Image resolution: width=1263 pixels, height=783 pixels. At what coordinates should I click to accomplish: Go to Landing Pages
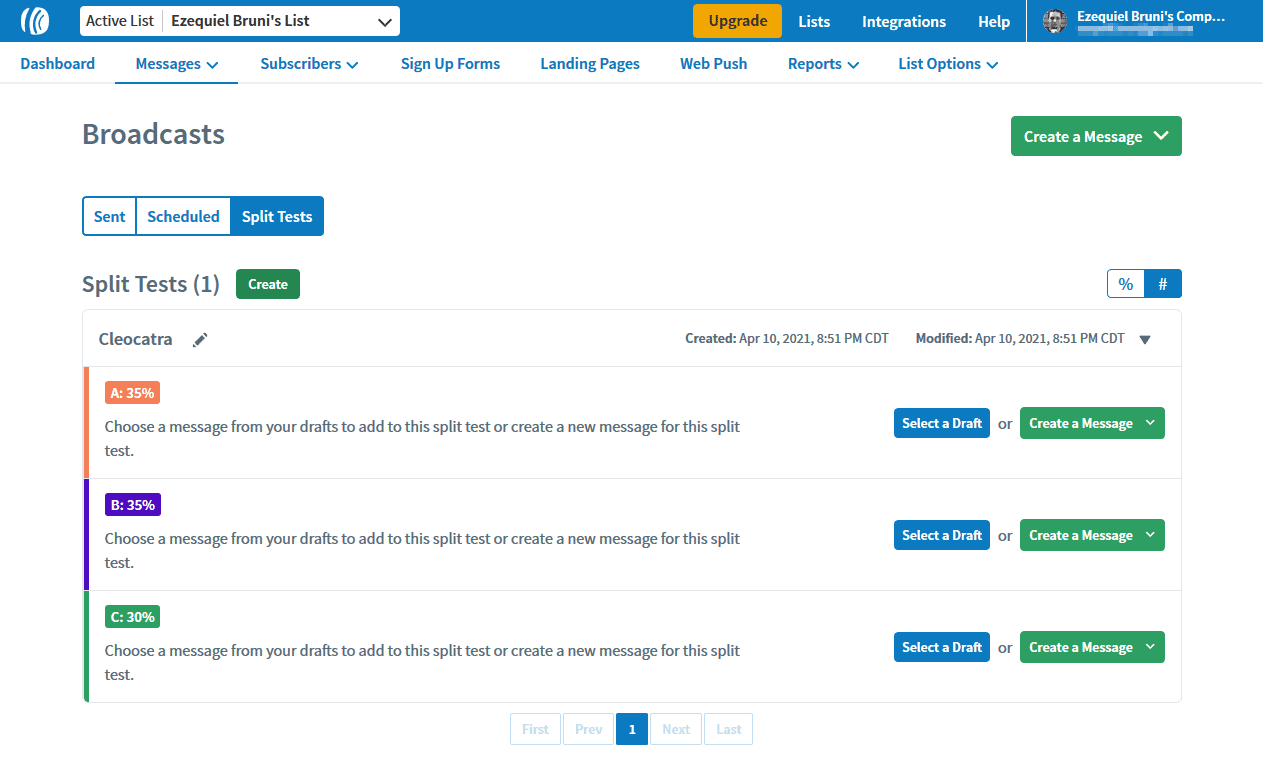[590, 64]
